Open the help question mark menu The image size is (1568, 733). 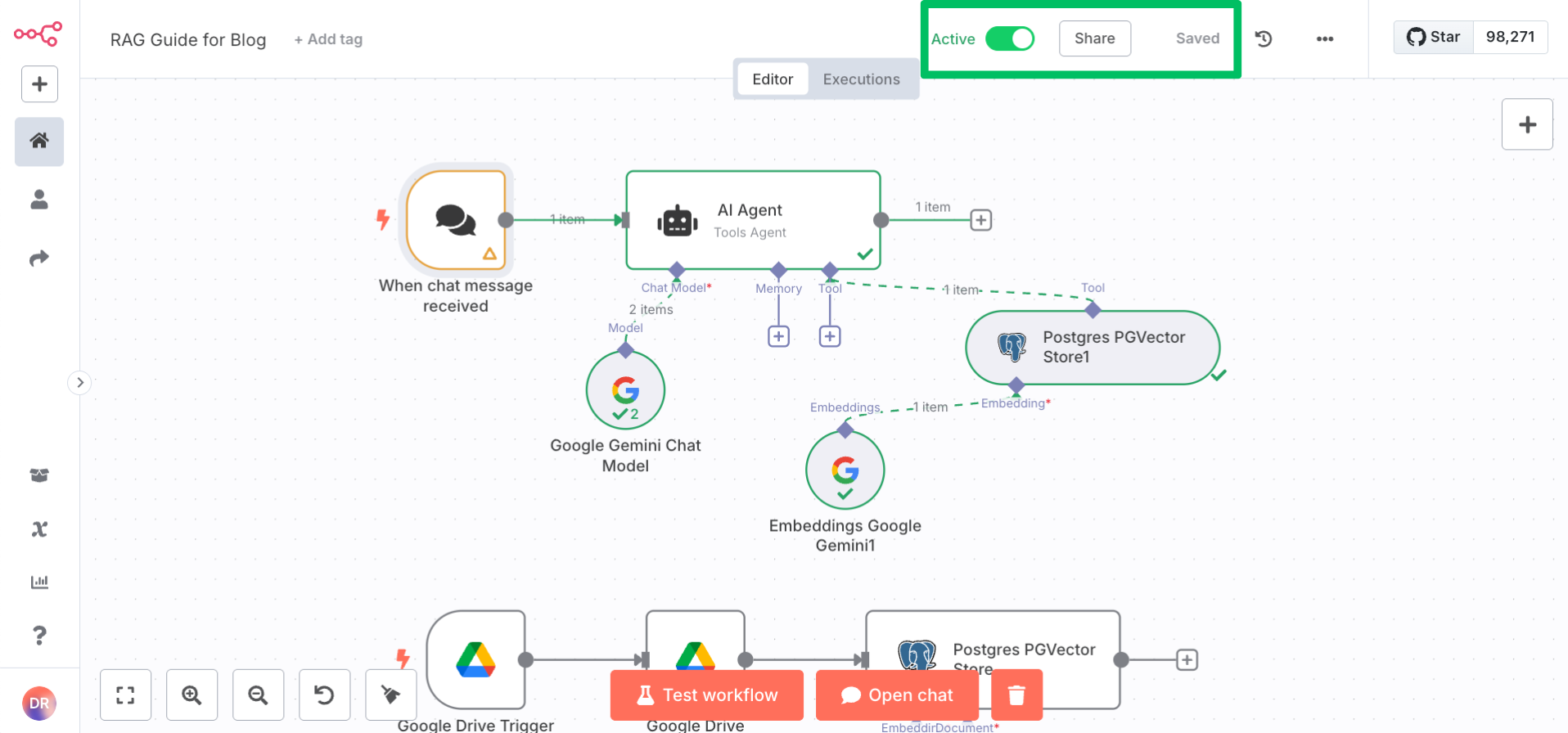pyautogui.click(x=39, y=635)
